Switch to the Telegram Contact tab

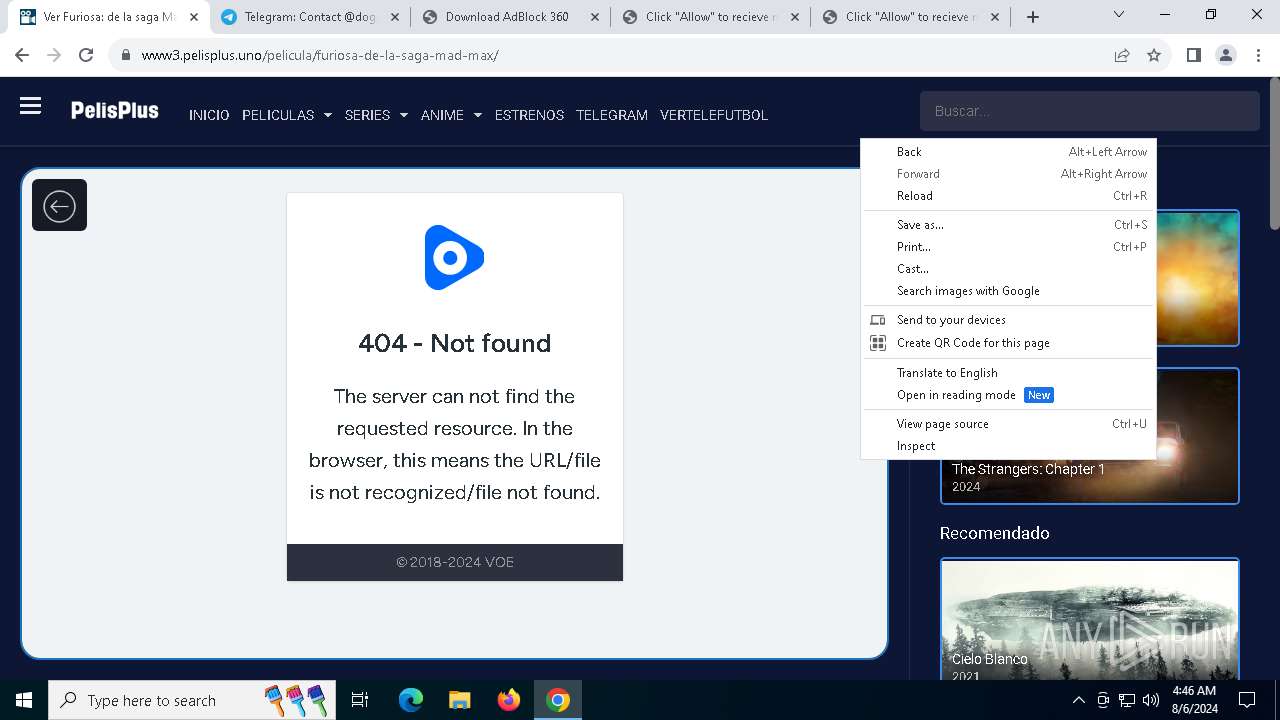[310, 17]
